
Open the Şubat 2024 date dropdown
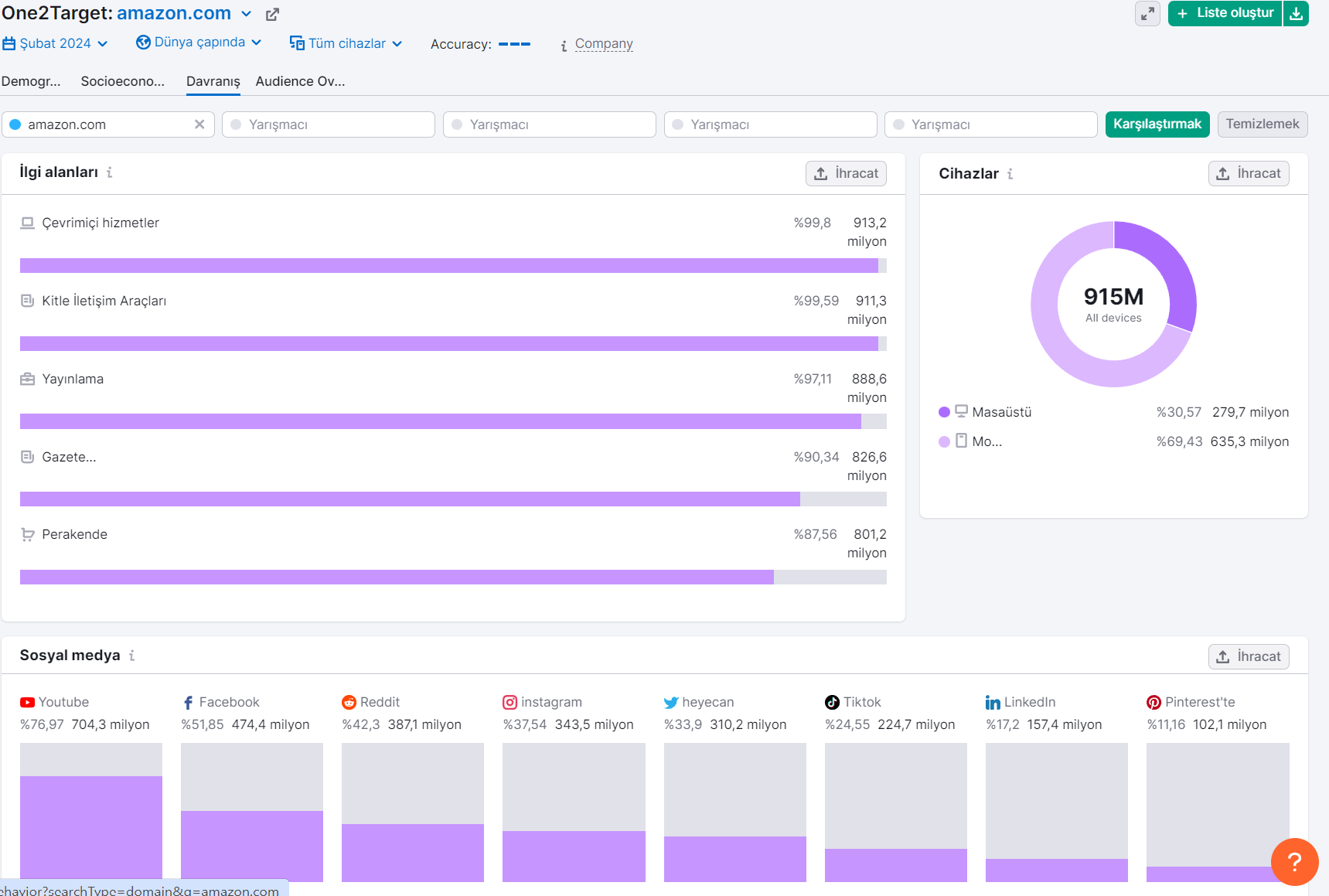click(55, 43)
